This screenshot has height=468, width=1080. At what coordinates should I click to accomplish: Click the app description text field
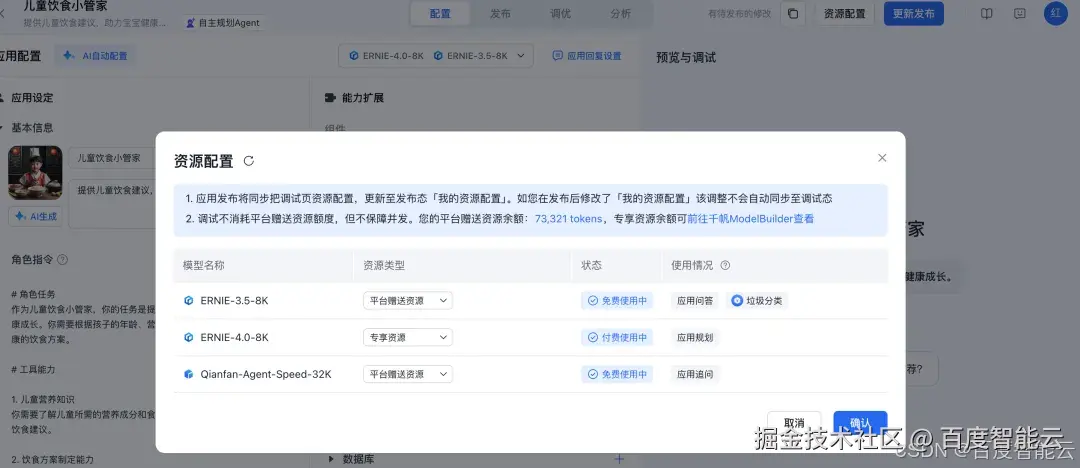point(112,203)
